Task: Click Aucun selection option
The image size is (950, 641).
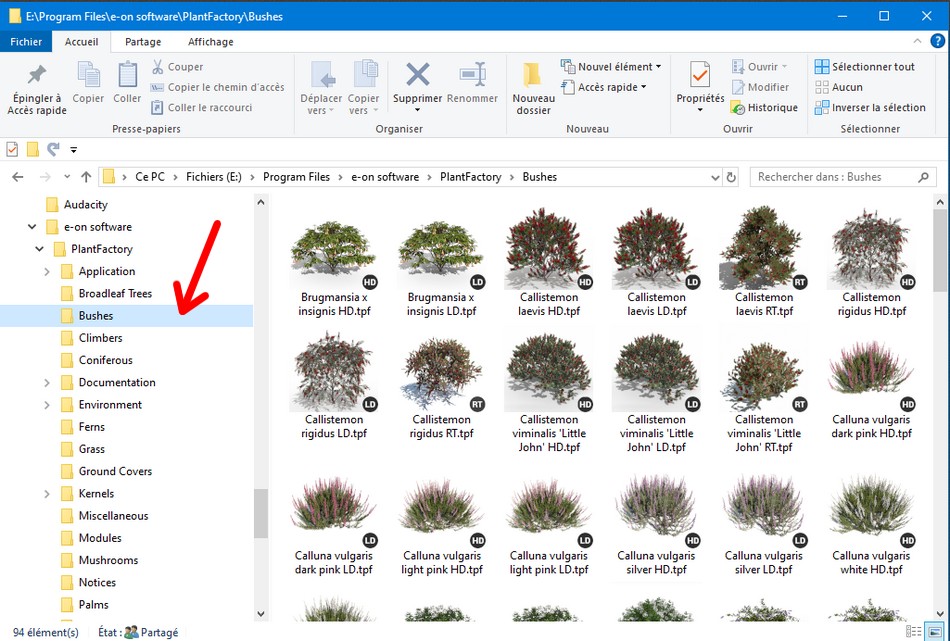Action: [x=839, y=87]
